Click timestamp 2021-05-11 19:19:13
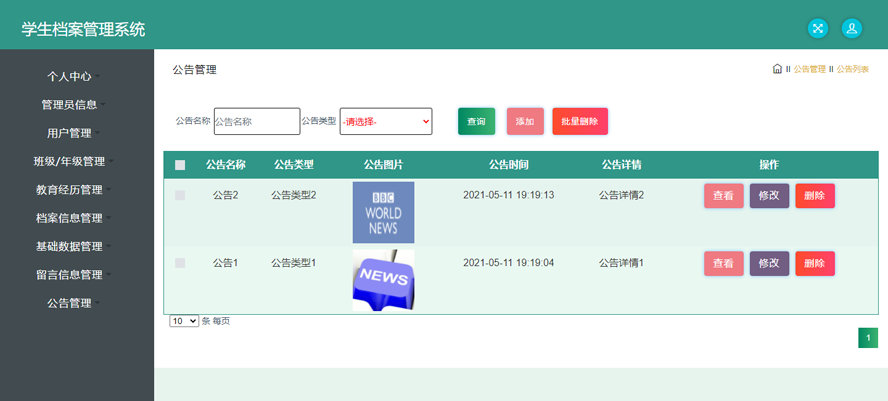Image resolution: width=888 pixels, height=401 pixels. [x=509, y=195]
